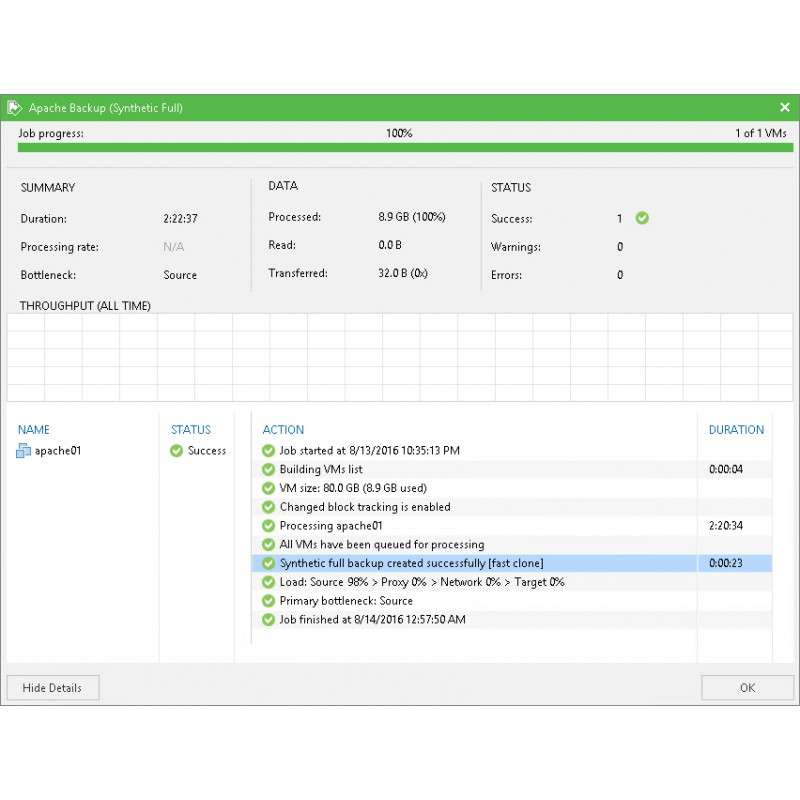Click the backup job icon in title bar
800x800 pixels.
click(x=14, y=108)
